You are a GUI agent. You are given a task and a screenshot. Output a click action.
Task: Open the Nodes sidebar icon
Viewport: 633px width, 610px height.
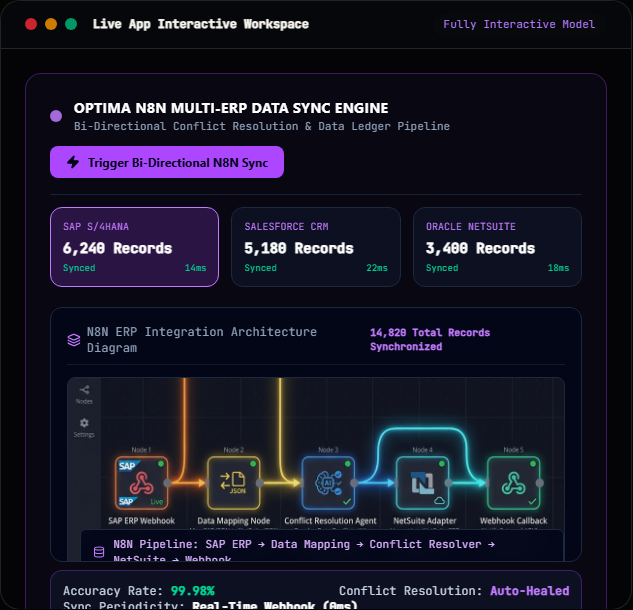click(x=84, y=394)
